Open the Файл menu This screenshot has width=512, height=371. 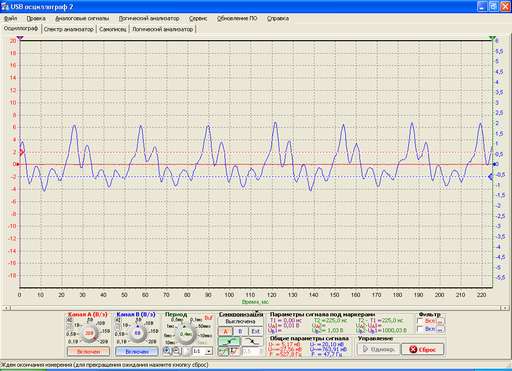tap(10, 18)
